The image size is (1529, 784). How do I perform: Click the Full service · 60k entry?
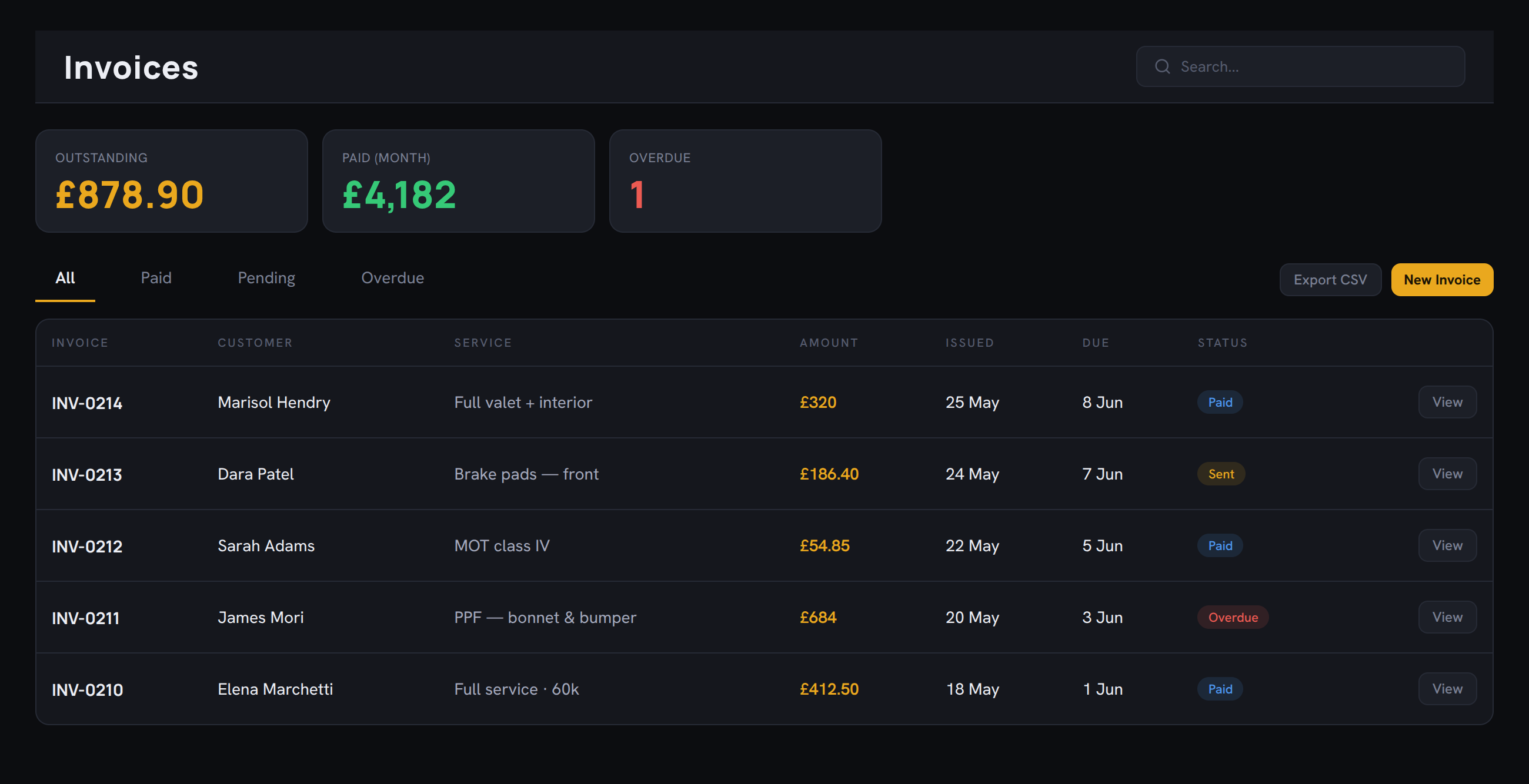coord(516,690)
